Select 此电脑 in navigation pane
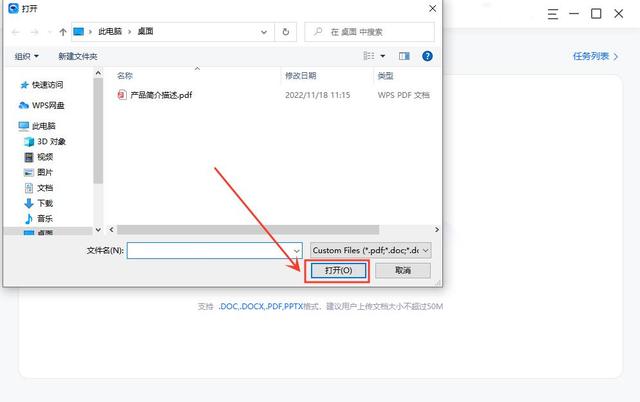 click(x=37, y=126)
